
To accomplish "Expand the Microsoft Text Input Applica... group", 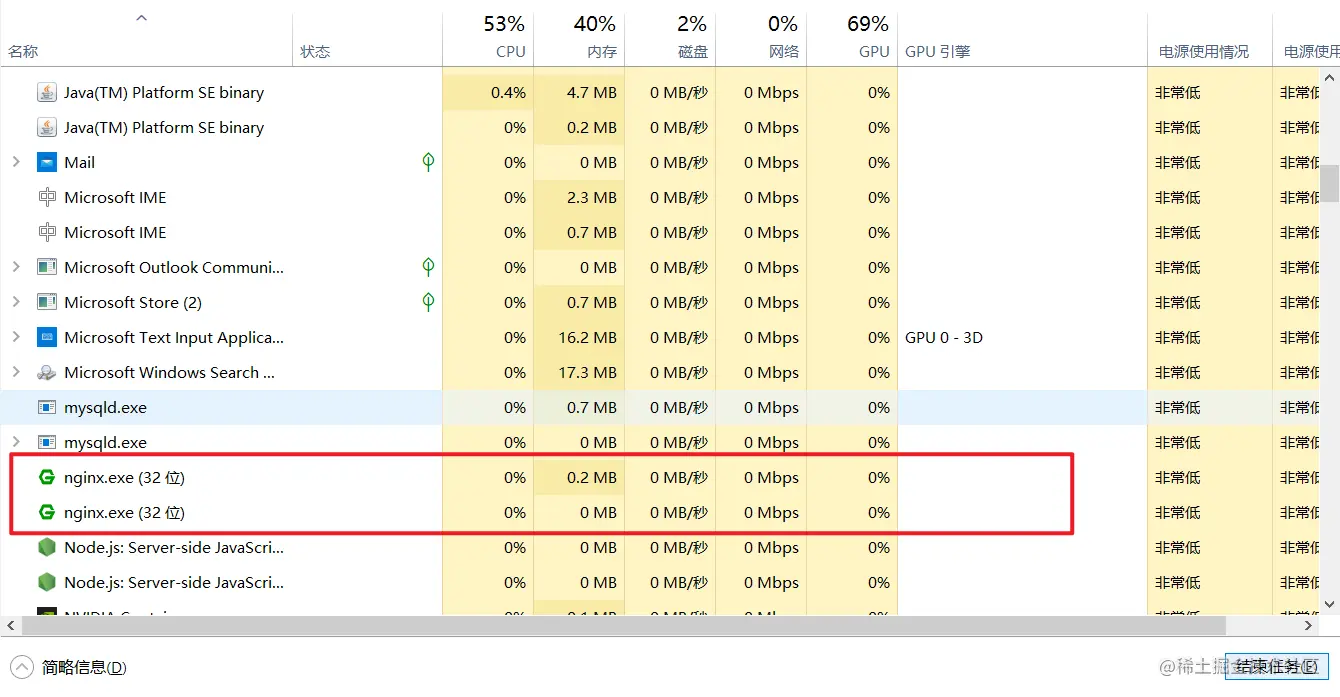I will (x=15, y=337).
